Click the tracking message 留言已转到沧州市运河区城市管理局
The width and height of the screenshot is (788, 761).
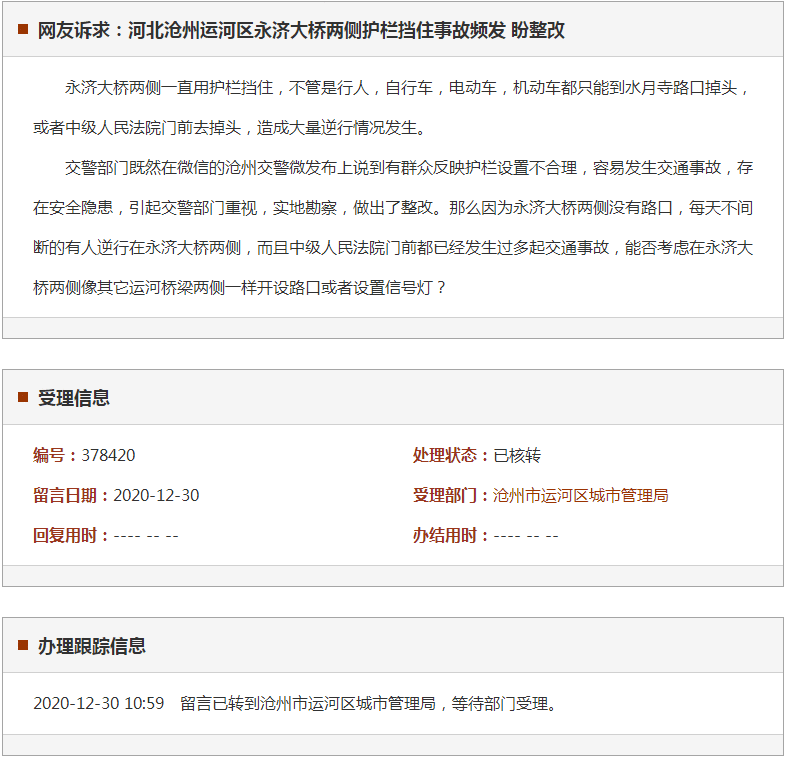368,703
